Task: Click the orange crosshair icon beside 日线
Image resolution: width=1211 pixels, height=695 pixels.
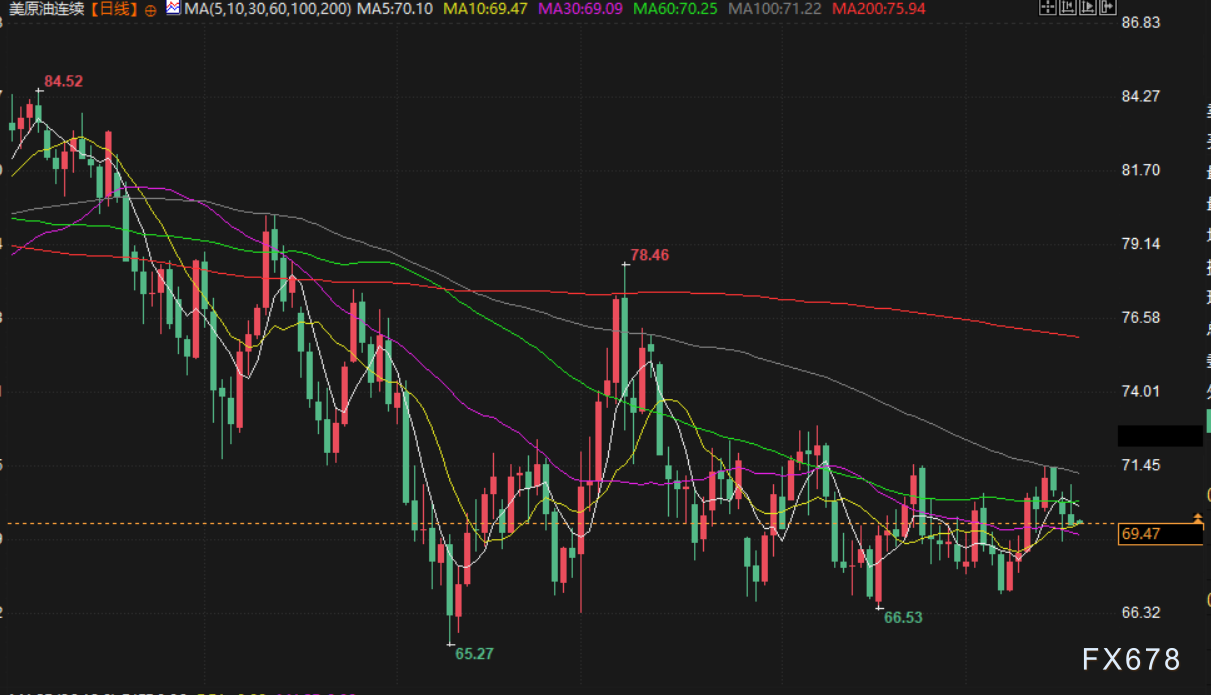Action: click(150, 9)
